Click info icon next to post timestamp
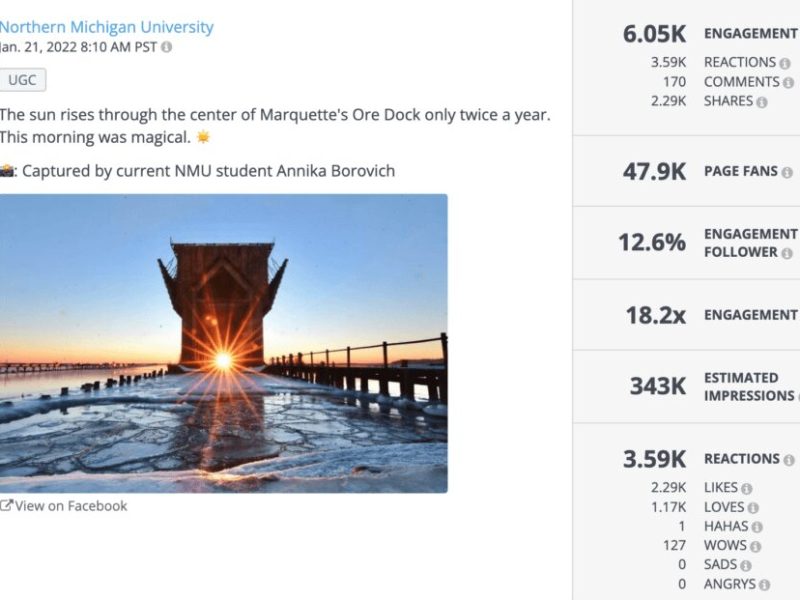Image resolution: width=800 pixels, height=600 pixels. coord(167,47)
